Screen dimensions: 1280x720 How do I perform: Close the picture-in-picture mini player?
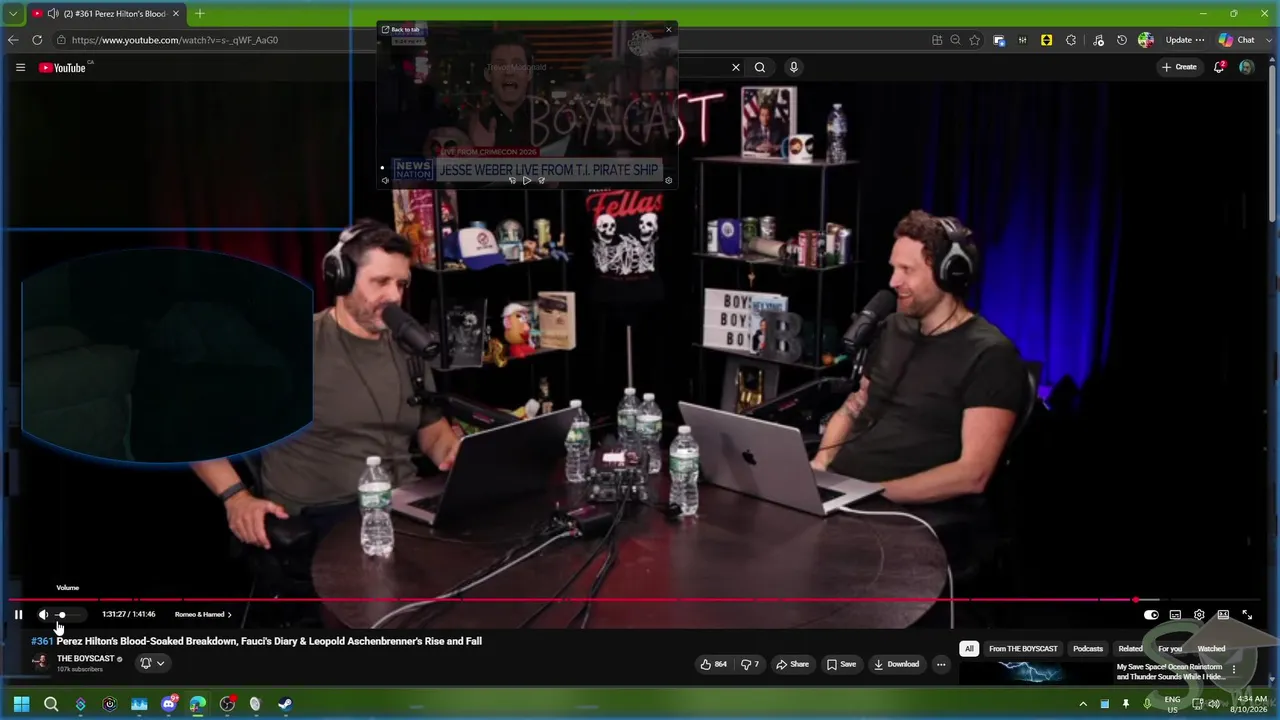coord(669,29)
